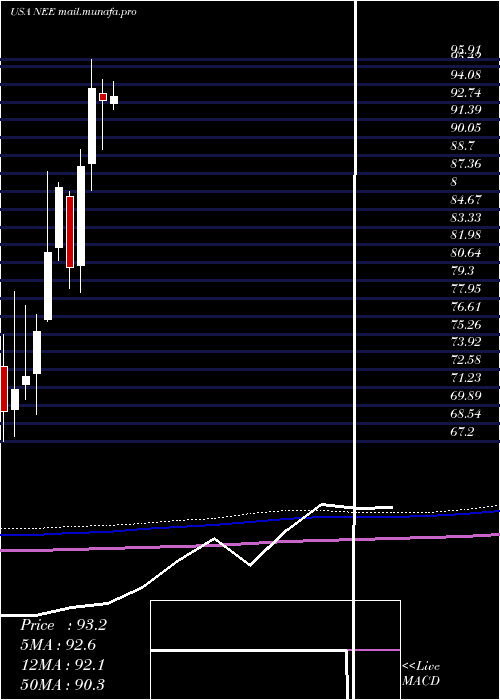Click the '<<Live MACD' label
This screenshot has width=500, height=700.
pos(421,673)
